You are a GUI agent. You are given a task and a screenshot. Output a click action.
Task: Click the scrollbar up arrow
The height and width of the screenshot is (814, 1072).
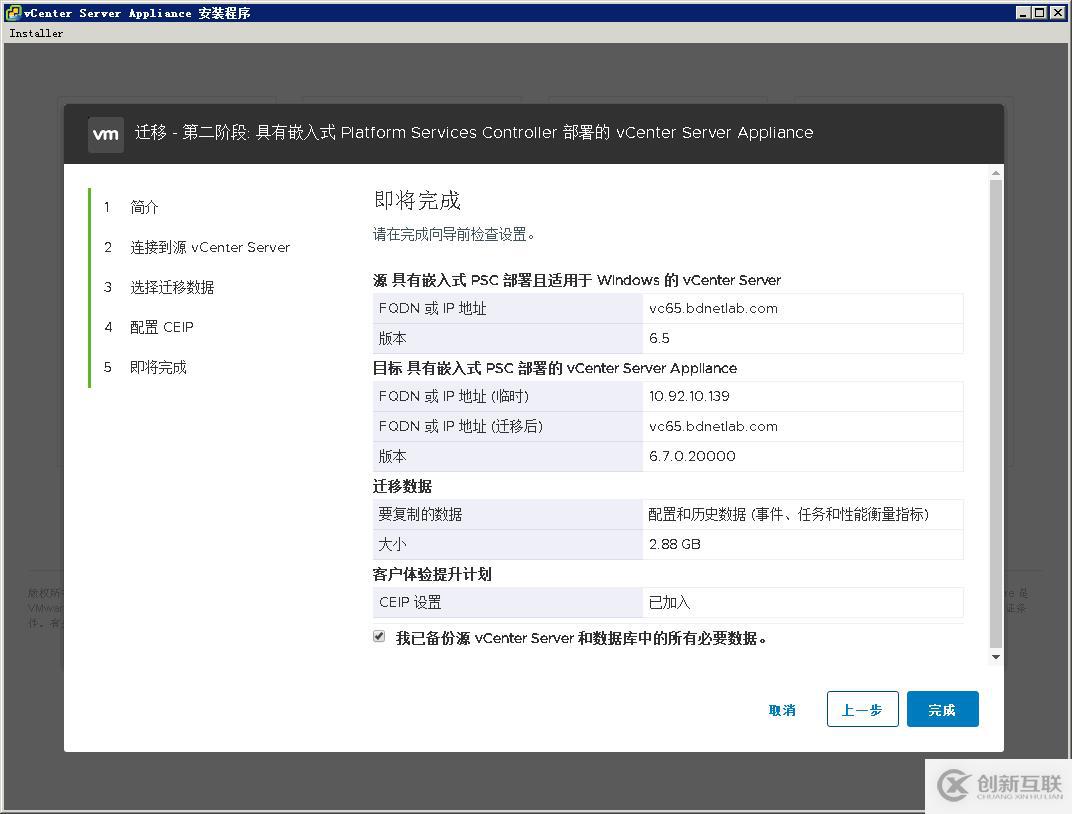[996, 173]
